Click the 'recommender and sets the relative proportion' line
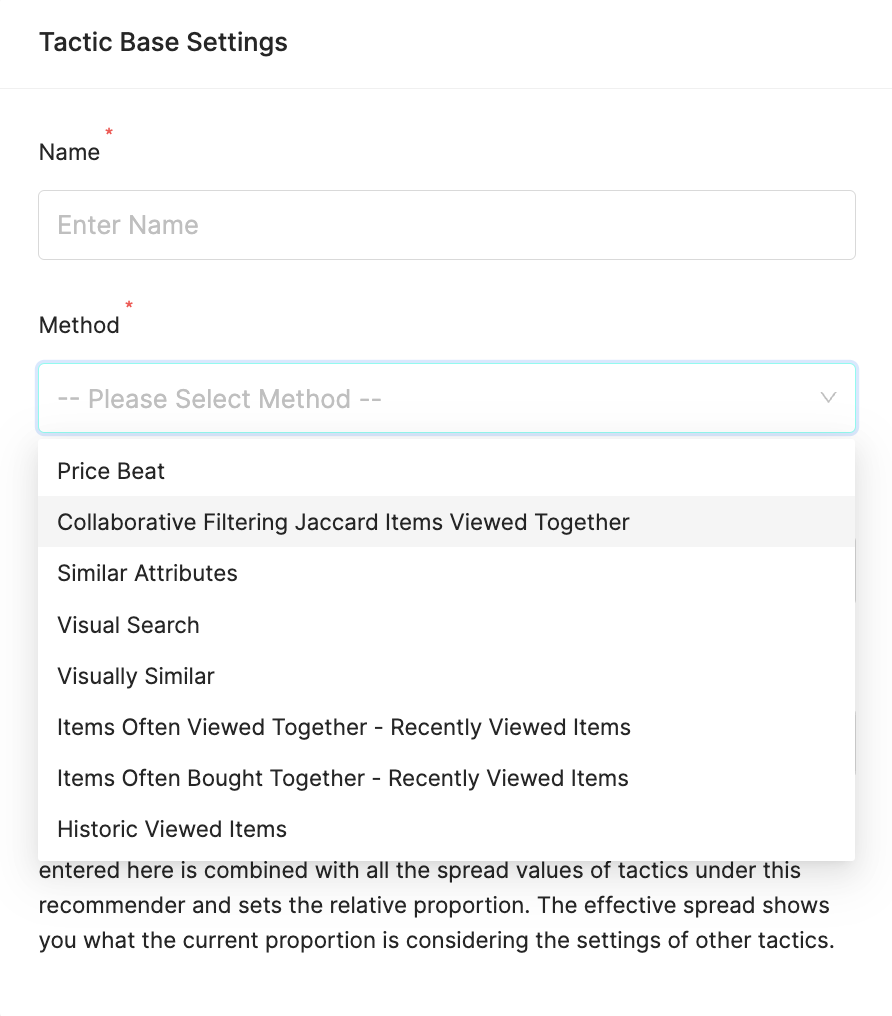This screenshot has width=892, height=1016. click(434, 906)
